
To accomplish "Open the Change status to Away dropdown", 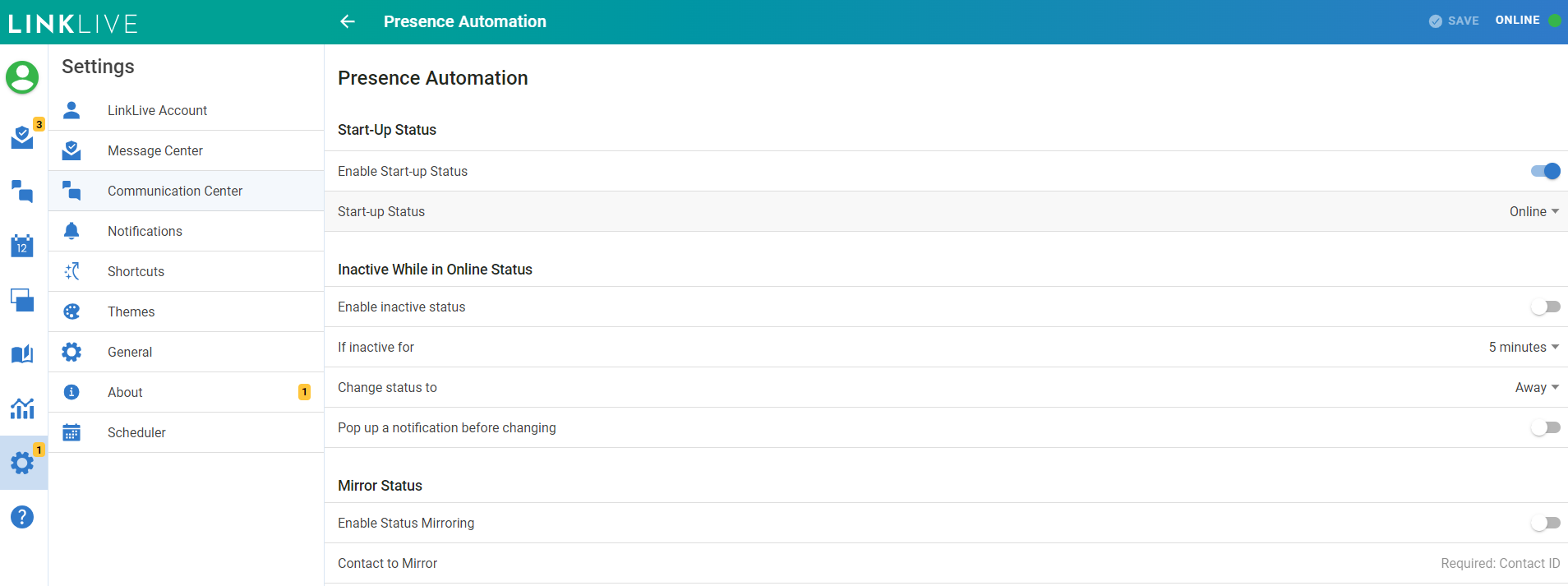I will click(x=1537, y=387).
